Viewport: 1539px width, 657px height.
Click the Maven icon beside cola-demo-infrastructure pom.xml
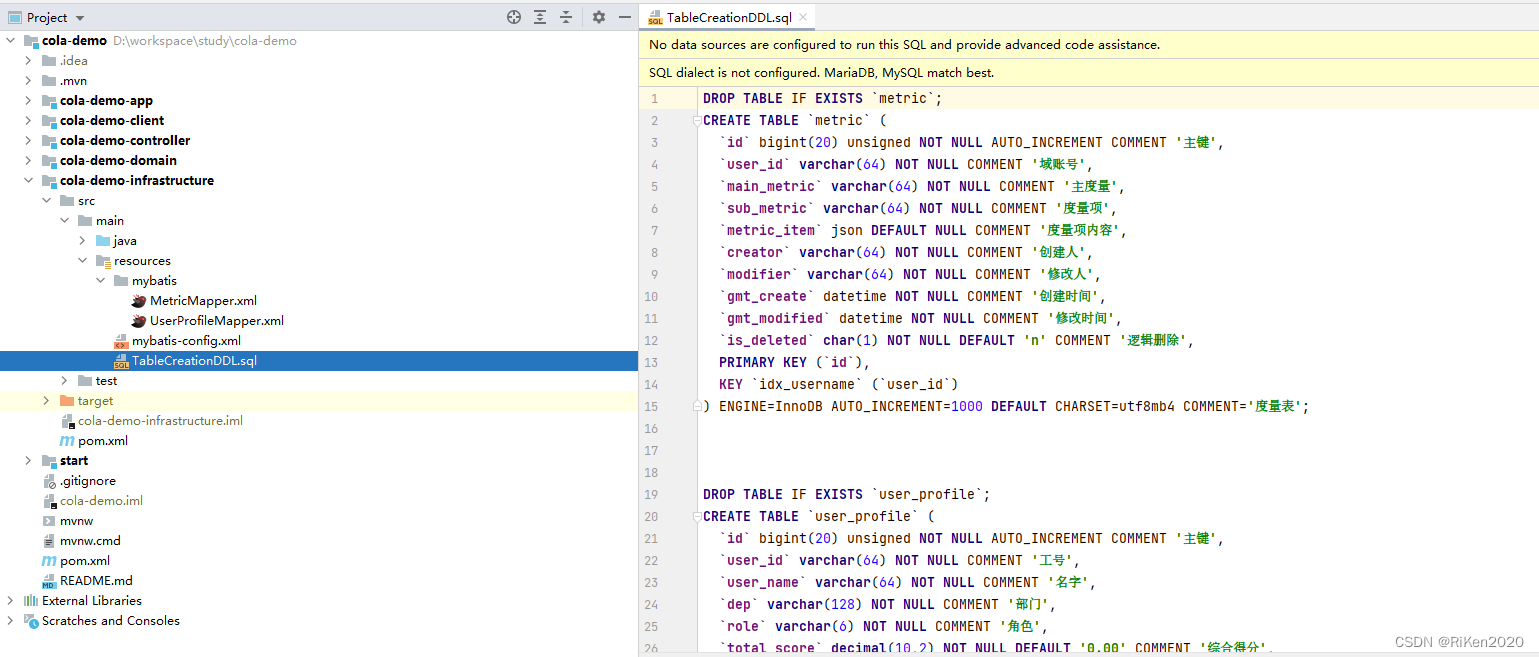67,441
